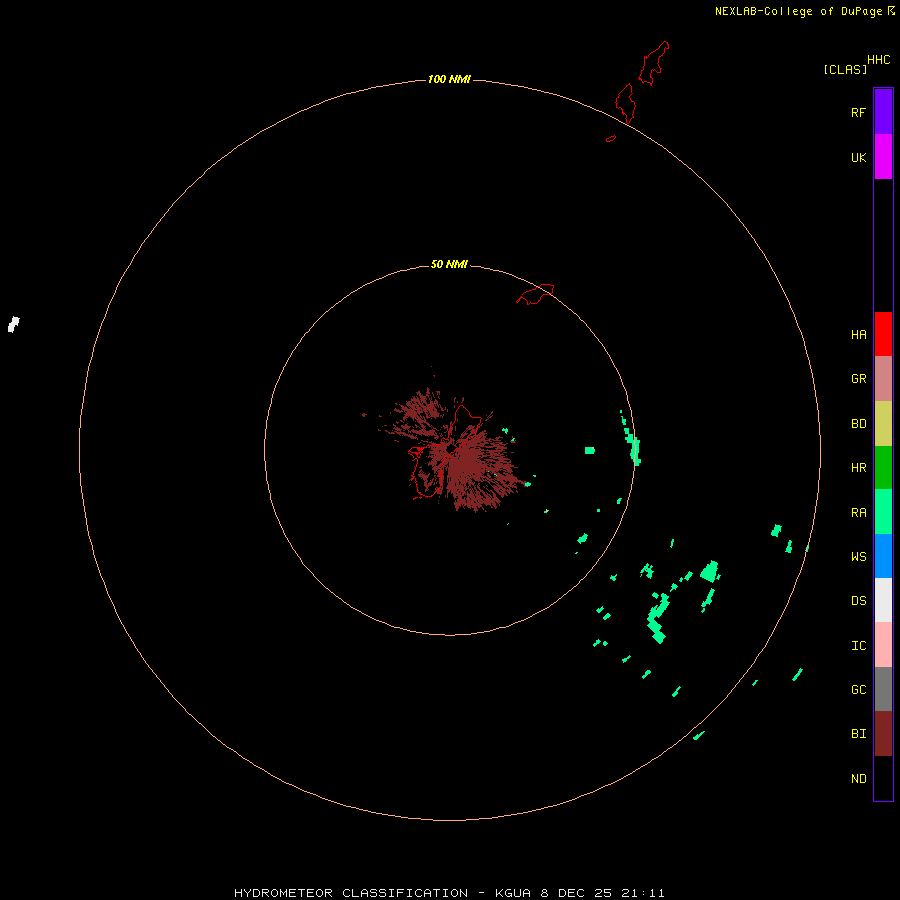Click the light pink IC legend color swatch
The height and width of the screenshot is (900, 900).
pos(883,645)
